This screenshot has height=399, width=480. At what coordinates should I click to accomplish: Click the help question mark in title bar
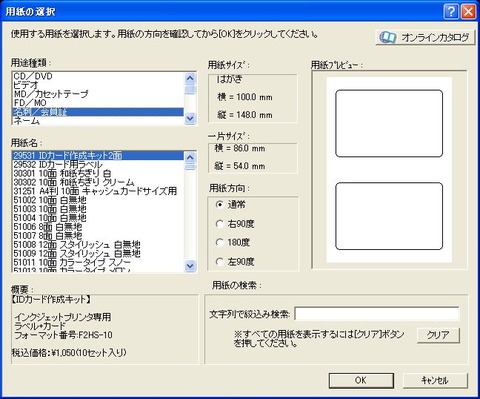point(451,12)
